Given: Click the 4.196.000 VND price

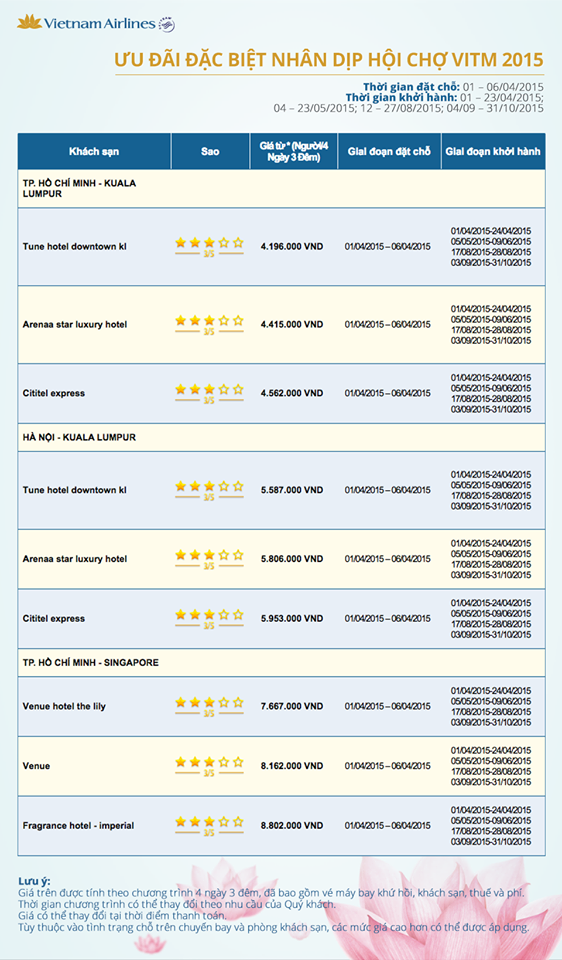Looking at the screenshot, I should coord(292,247).
